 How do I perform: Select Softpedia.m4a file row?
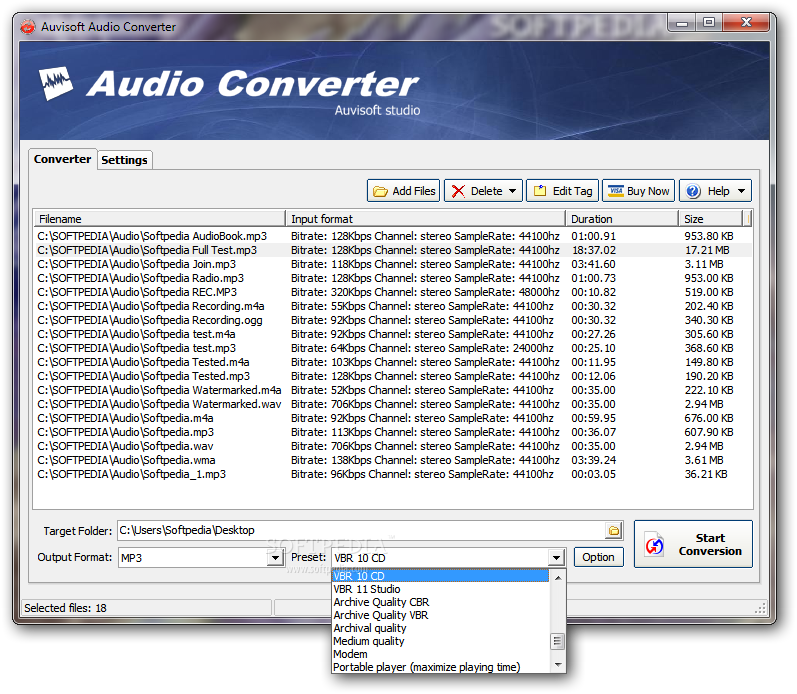(392, 418)
